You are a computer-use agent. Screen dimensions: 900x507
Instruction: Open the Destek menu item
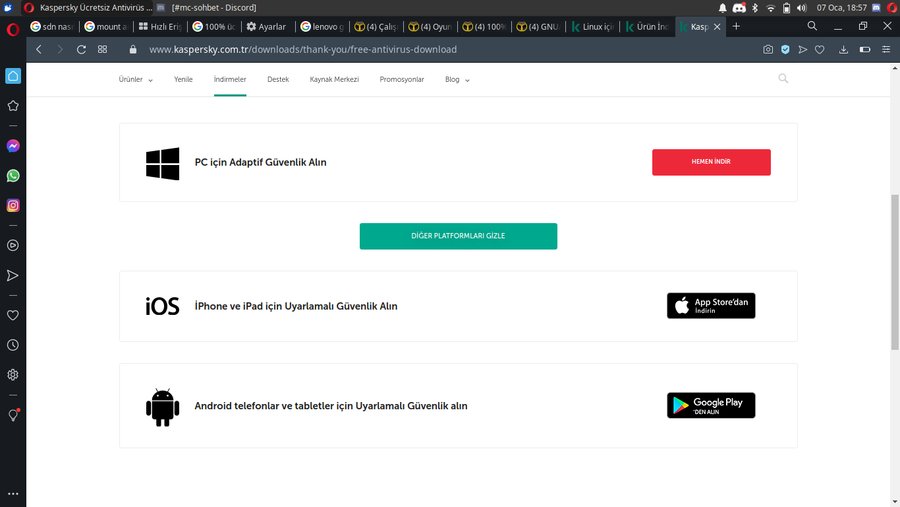click(278, 79)
